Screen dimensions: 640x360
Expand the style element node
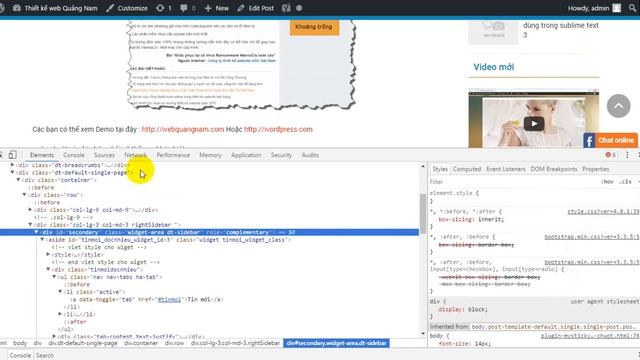pyautogui.click(x=49, y=254)
